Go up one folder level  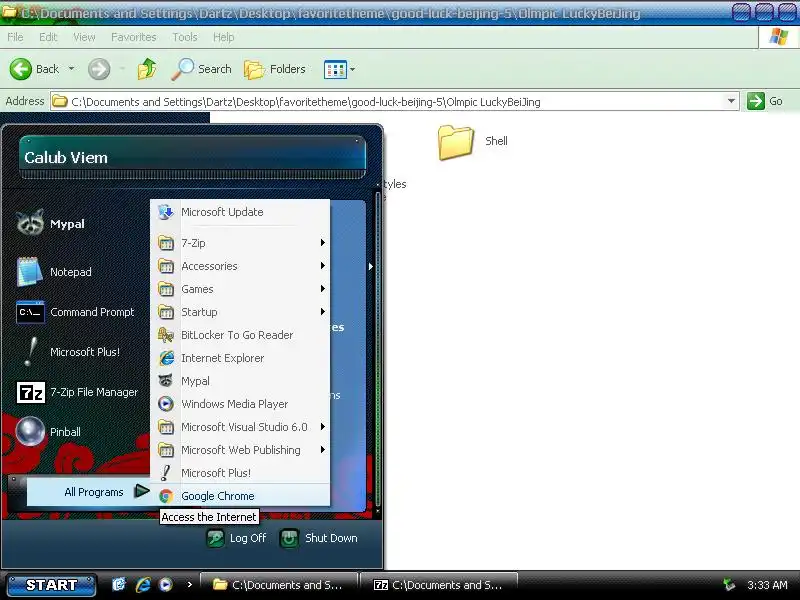(147, 69)
